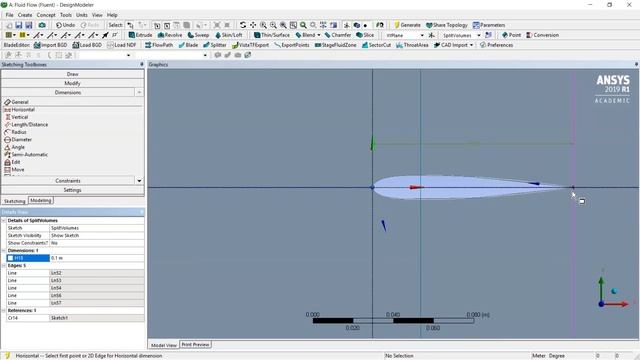Open the Constraints toolbox
Image resolution: width=640 pixels, height=360 pixels.
[68, 180]
